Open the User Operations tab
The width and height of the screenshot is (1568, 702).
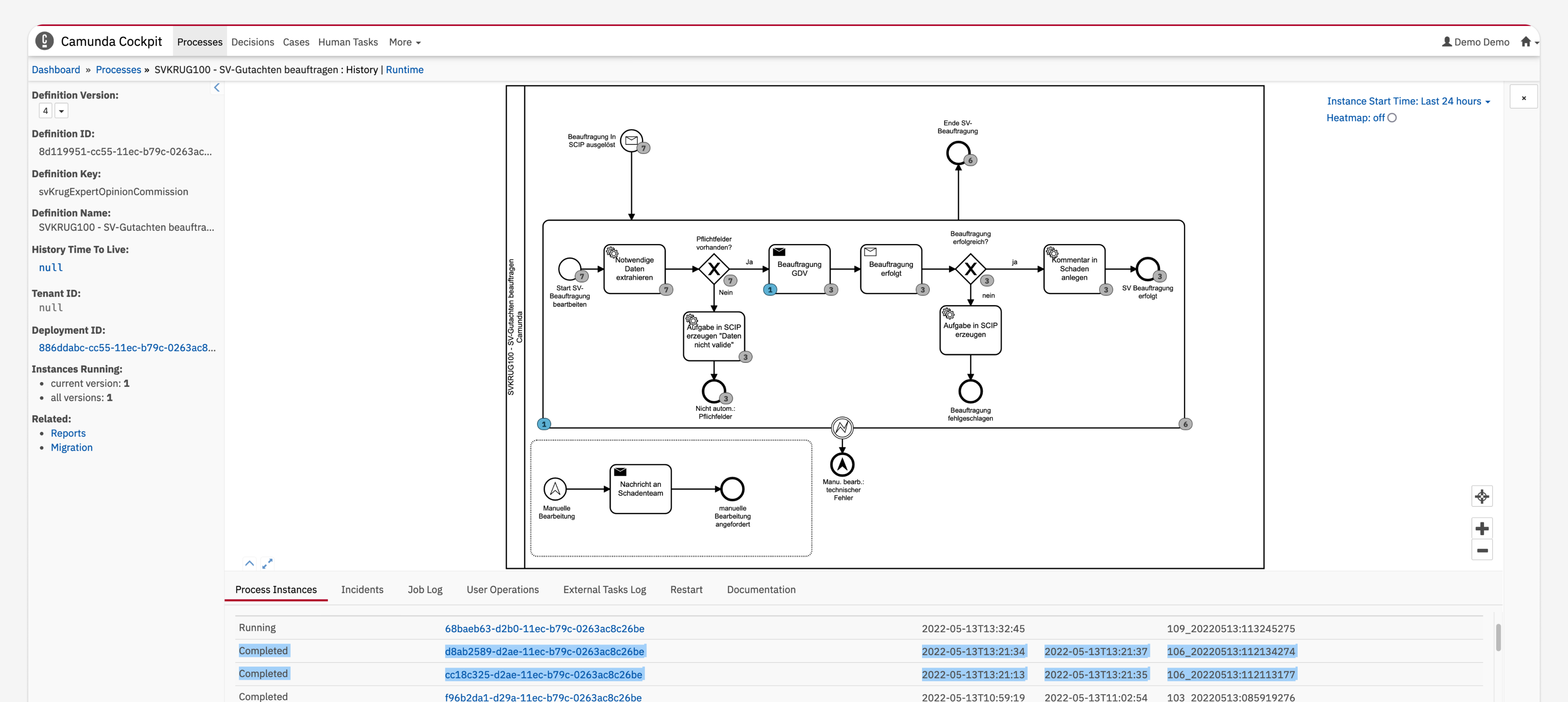coord(503,589)
